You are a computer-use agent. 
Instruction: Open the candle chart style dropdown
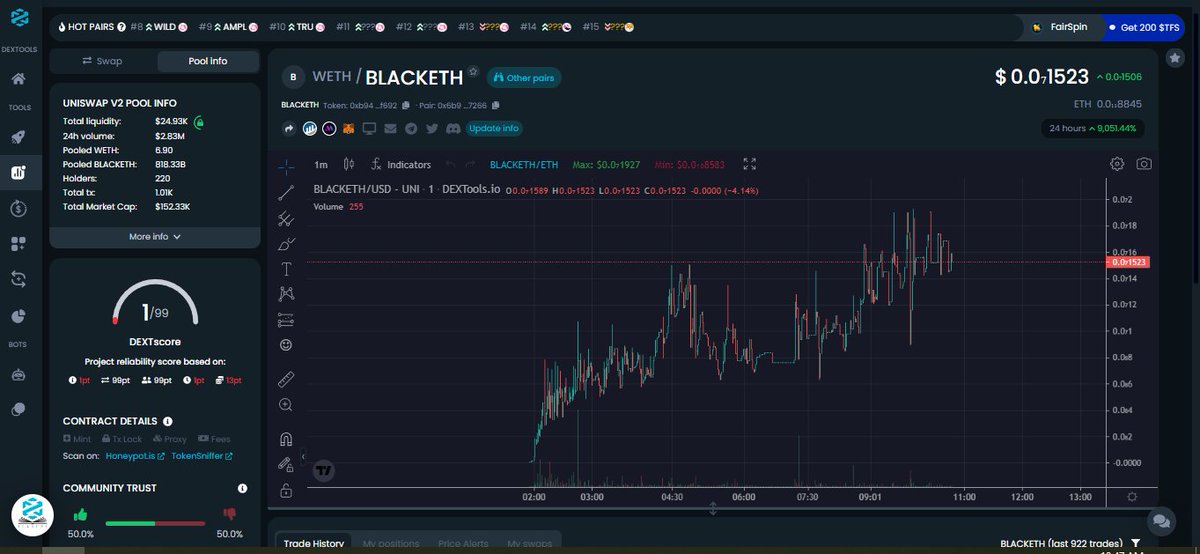[x=349, y=164]
